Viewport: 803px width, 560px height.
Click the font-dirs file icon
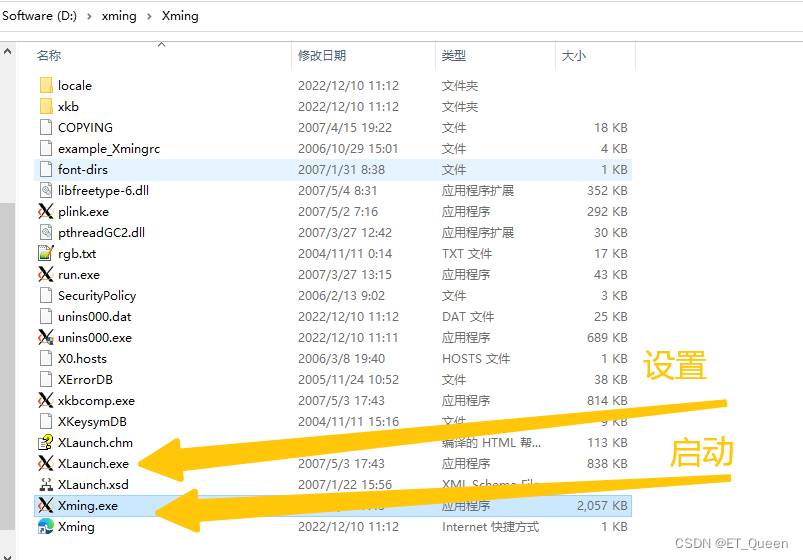[x=46, y=170]
